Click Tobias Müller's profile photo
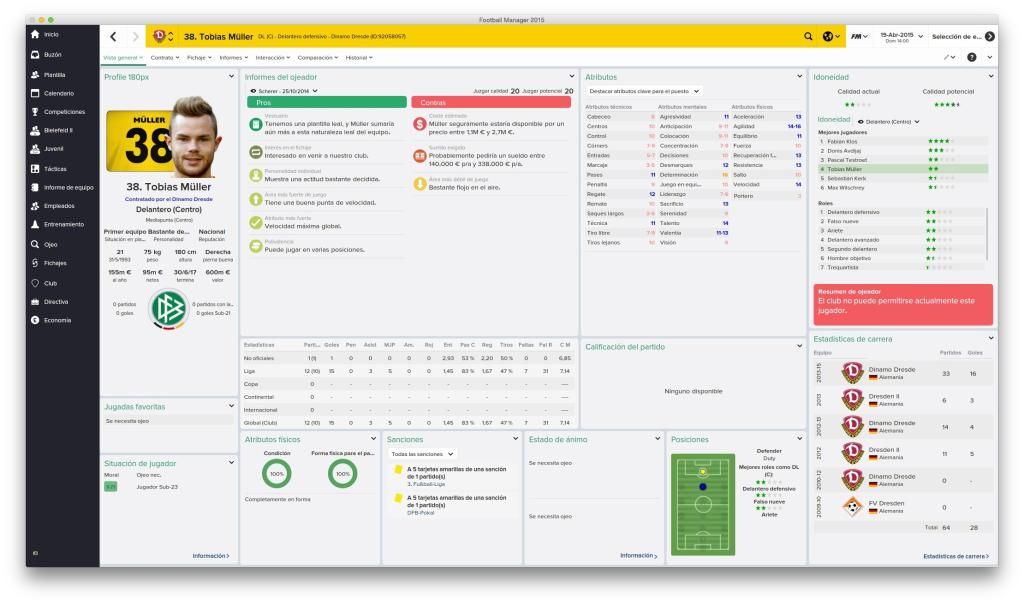Image resolution: width=1024 pixels, height=604 pixels. click(194, 136)
